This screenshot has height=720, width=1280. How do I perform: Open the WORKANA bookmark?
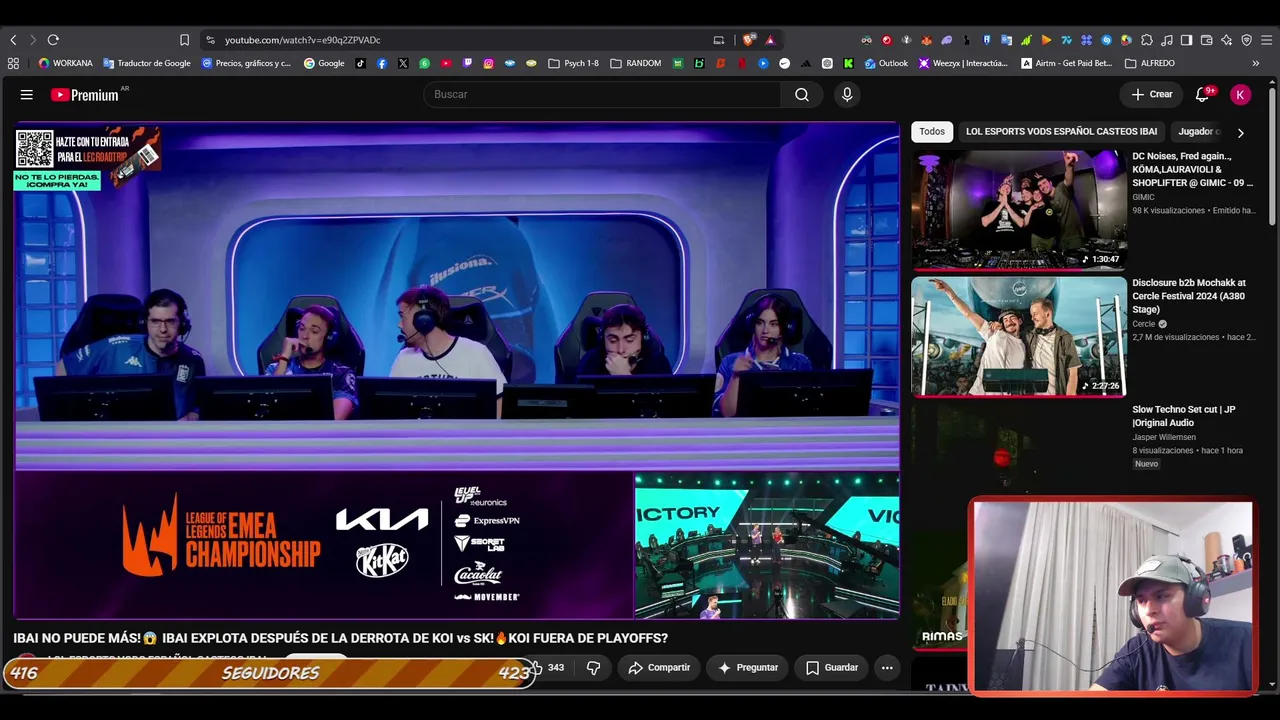point(65,63)
